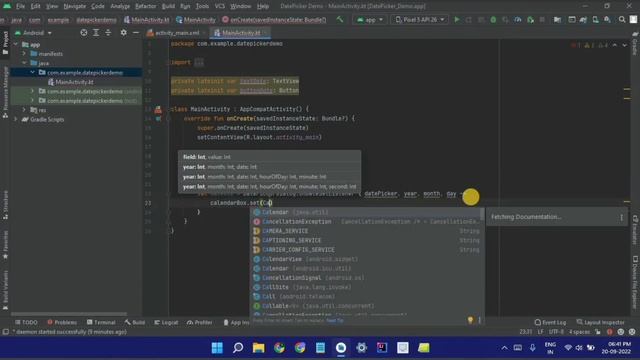Open the TODO tool window
This screenshot has width=640, height=360.
point(26,322)
